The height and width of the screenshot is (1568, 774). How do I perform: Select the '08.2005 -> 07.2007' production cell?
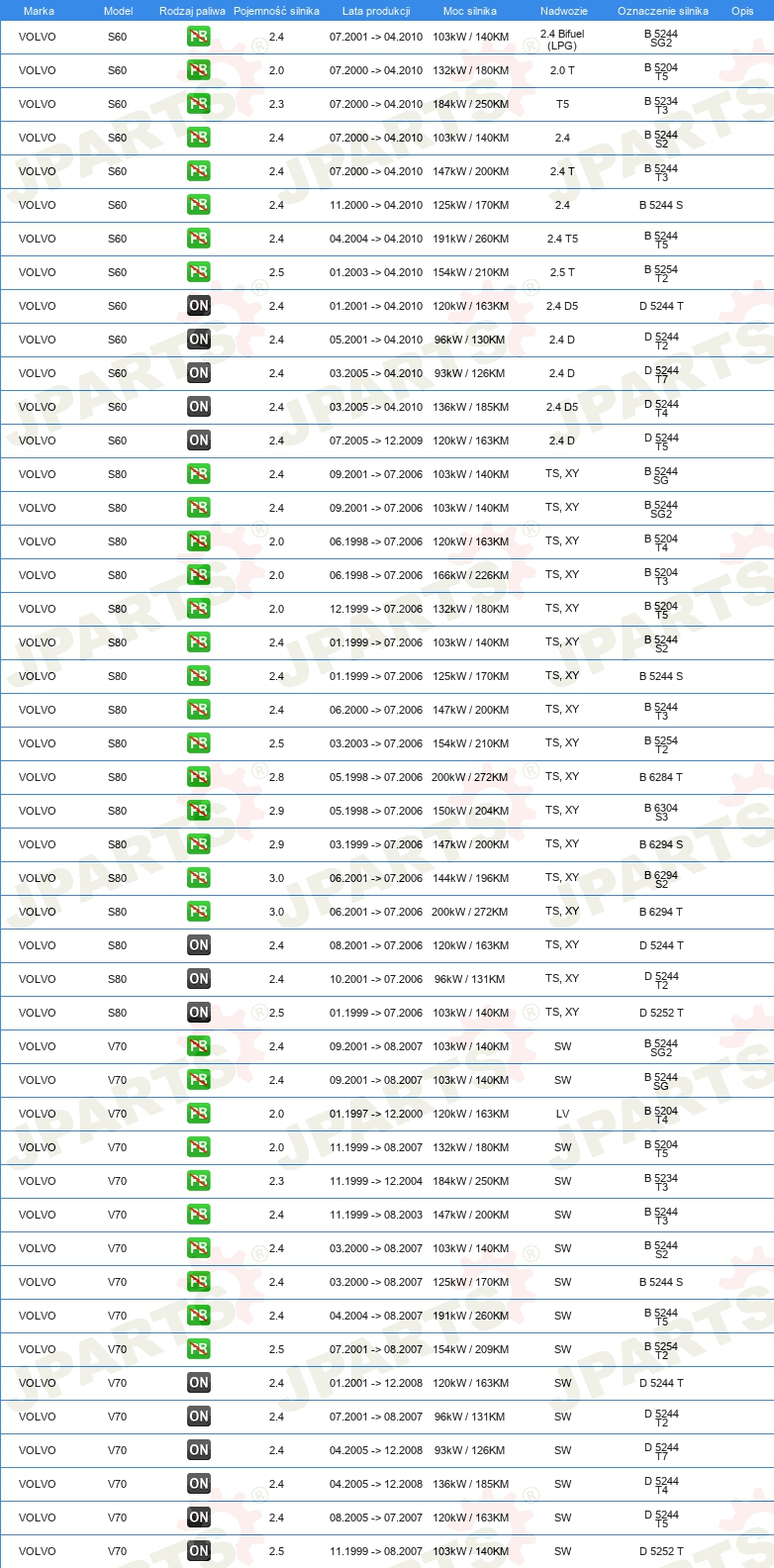coord(376,1518)
